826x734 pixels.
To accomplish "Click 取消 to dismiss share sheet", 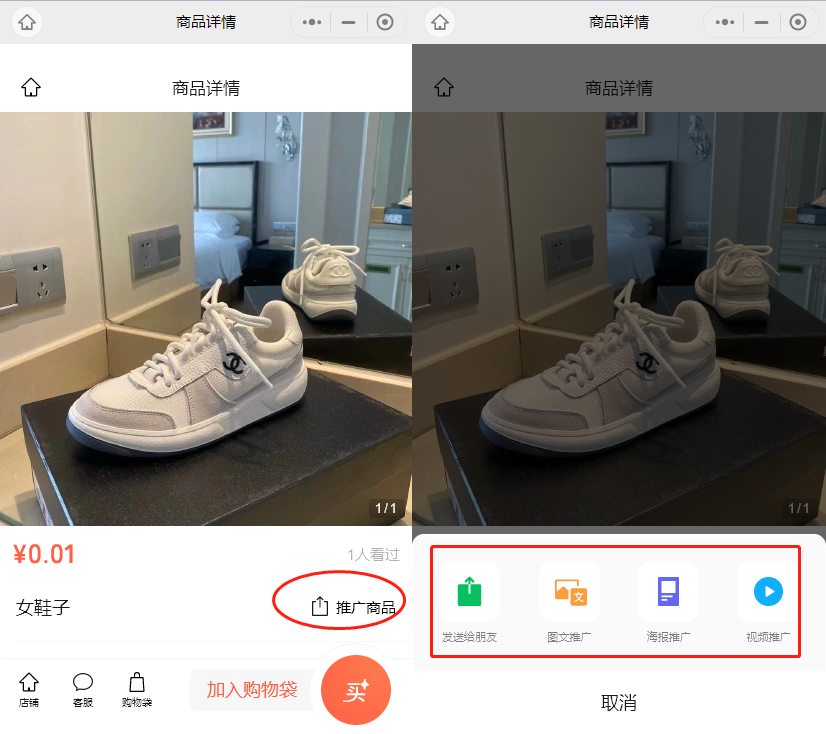I will (x=619, y=703).
